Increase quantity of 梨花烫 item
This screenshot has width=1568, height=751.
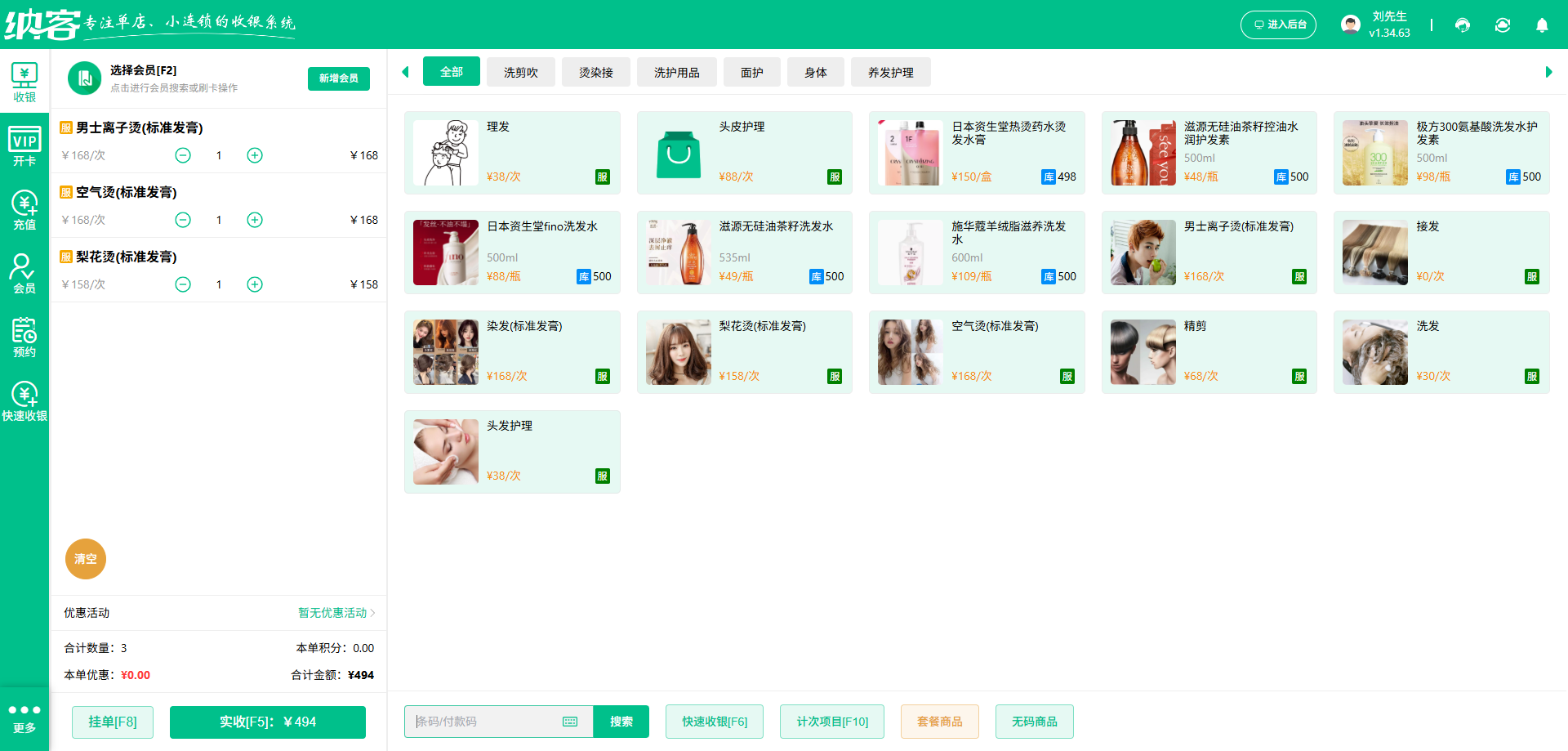pos(255,284)
